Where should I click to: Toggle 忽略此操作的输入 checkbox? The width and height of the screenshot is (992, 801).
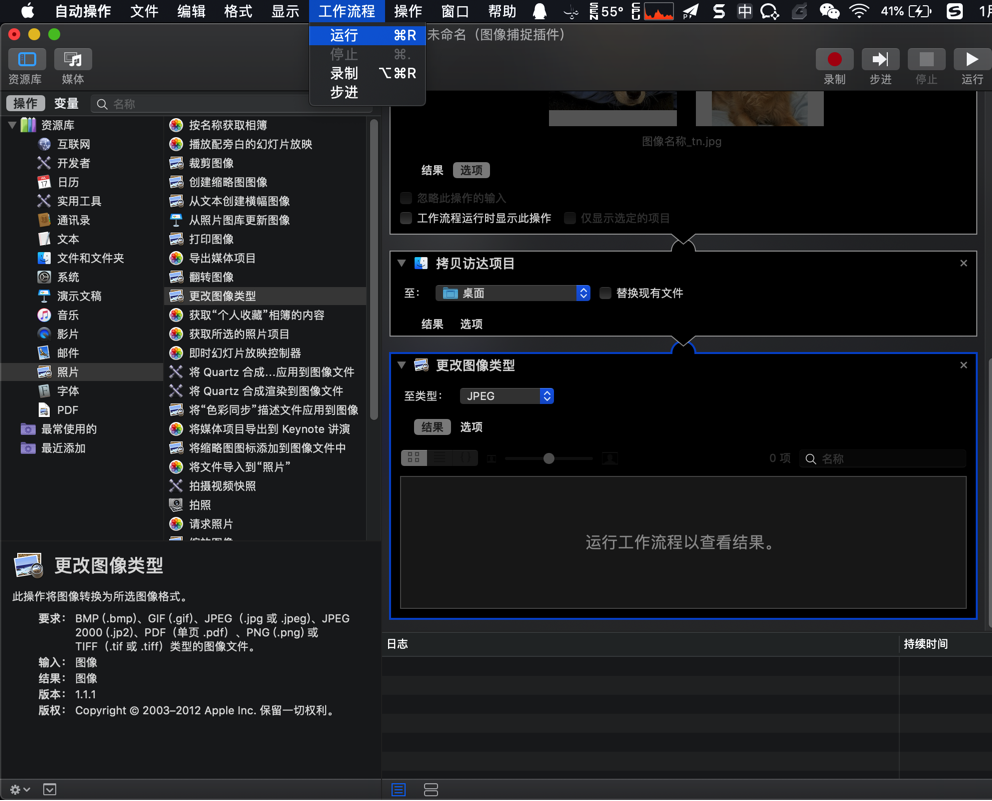tap(406, 198)
